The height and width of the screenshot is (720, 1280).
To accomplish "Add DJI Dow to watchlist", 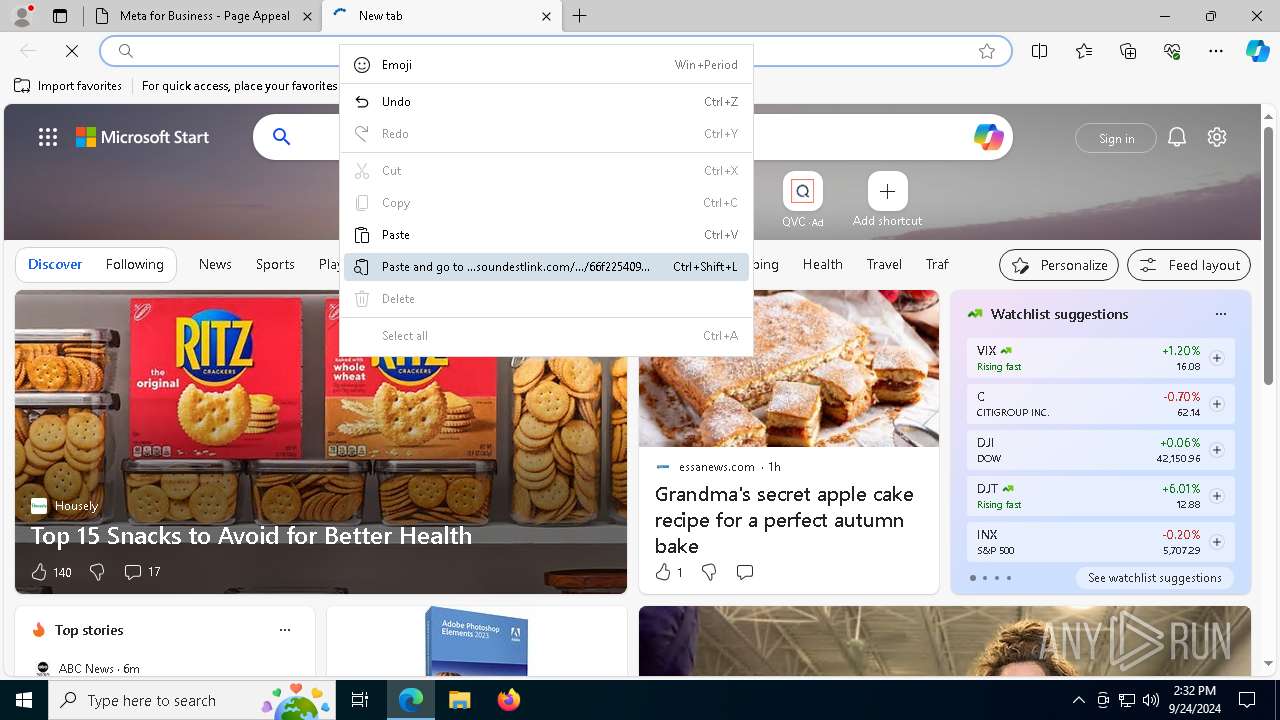I will pos(1217,450).
